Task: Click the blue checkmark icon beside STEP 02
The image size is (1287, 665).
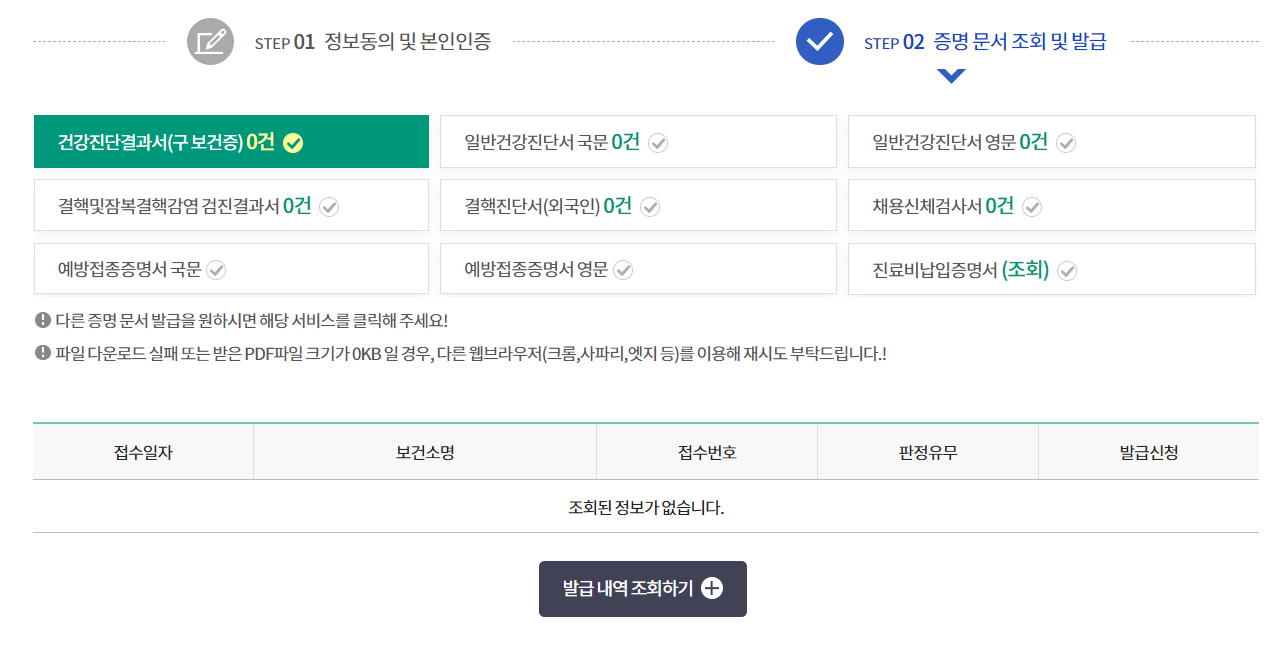Action: [x=819, y=41]
